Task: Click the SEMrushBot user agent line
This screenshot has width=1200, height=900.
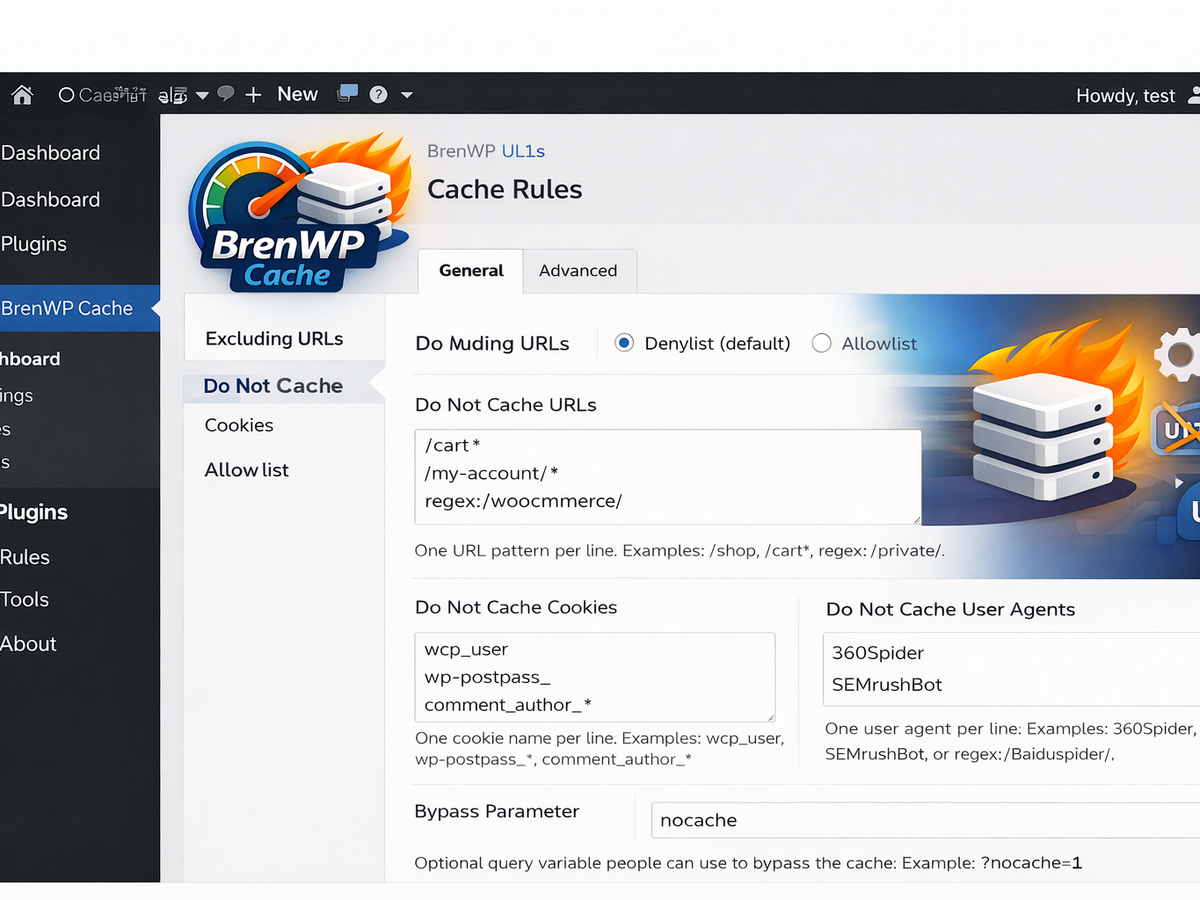Action: point(887,685)
